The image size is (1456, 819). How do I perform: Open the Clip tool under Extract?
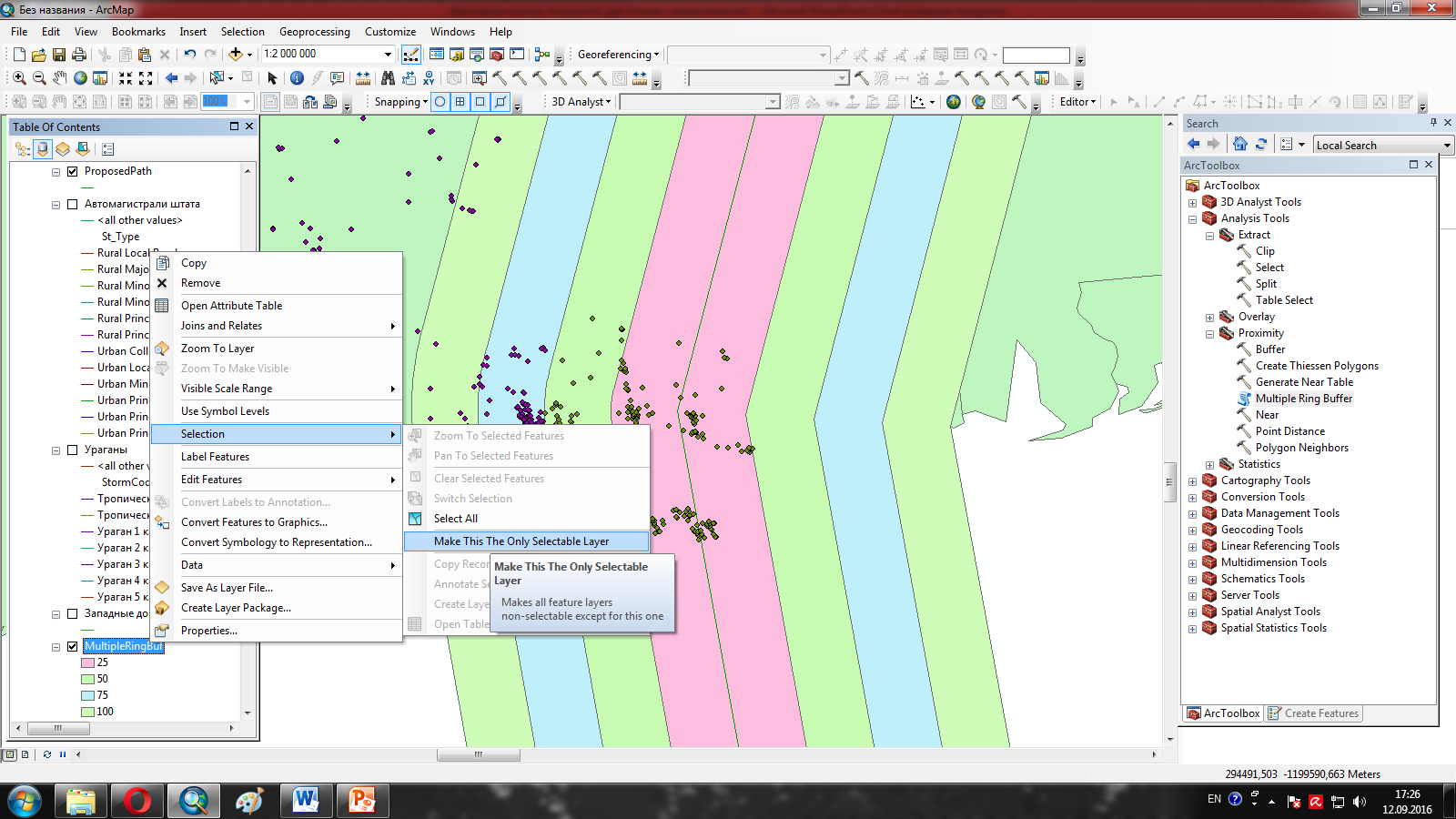tap(1265, 251)
